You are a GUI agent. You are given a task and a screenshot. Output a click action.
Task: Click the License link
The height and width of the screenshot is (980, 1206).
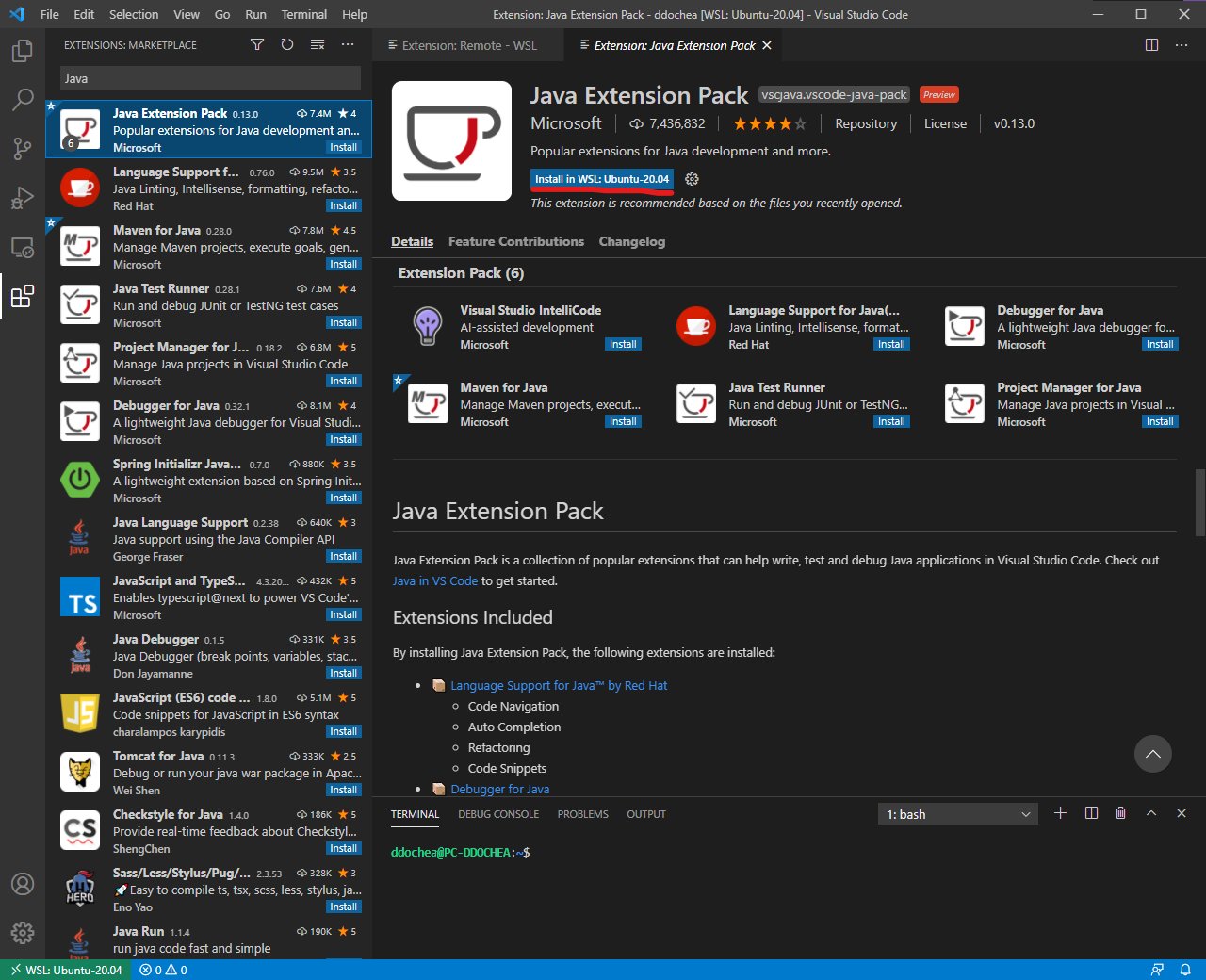coord(945,123)
